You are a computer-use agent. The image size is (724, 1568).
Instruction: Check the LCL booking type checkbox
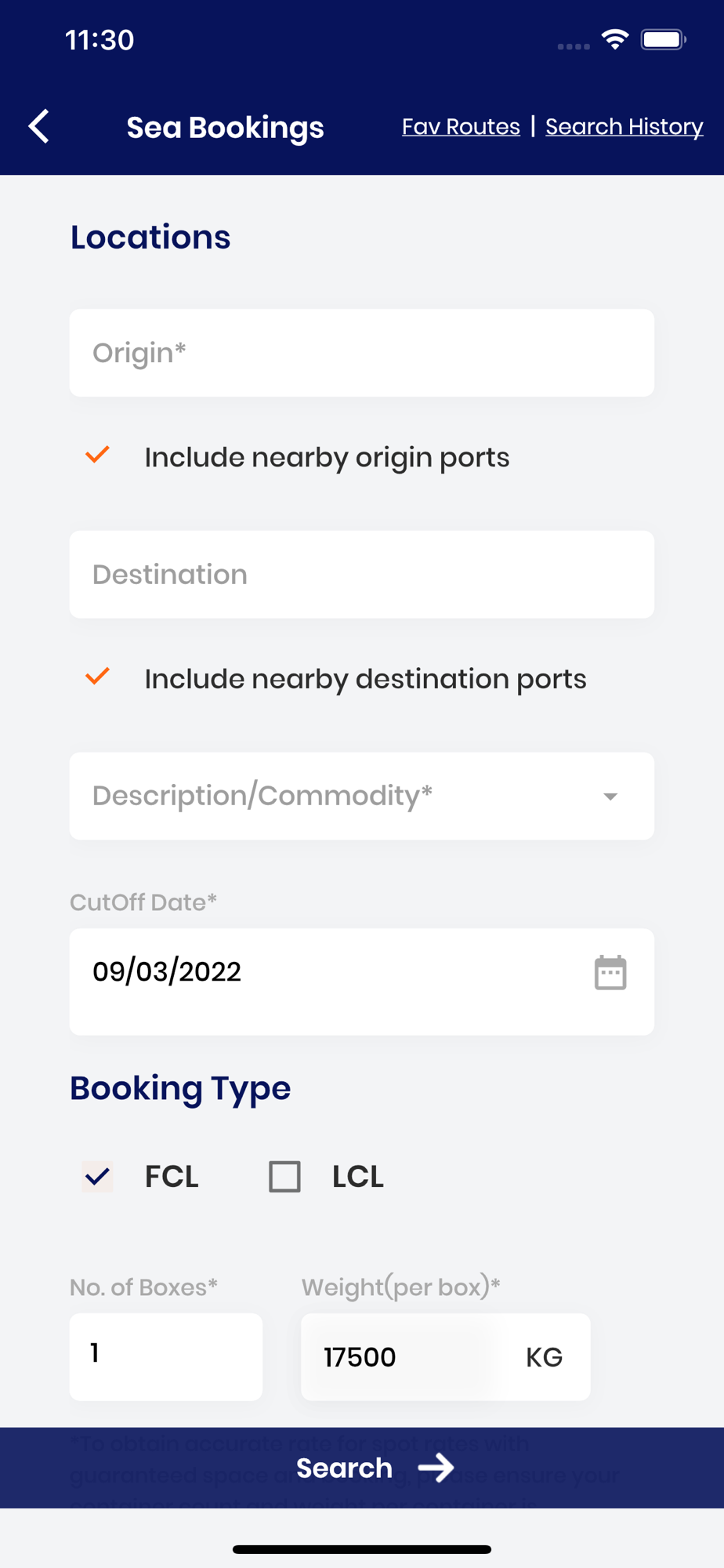(284, 1176)
